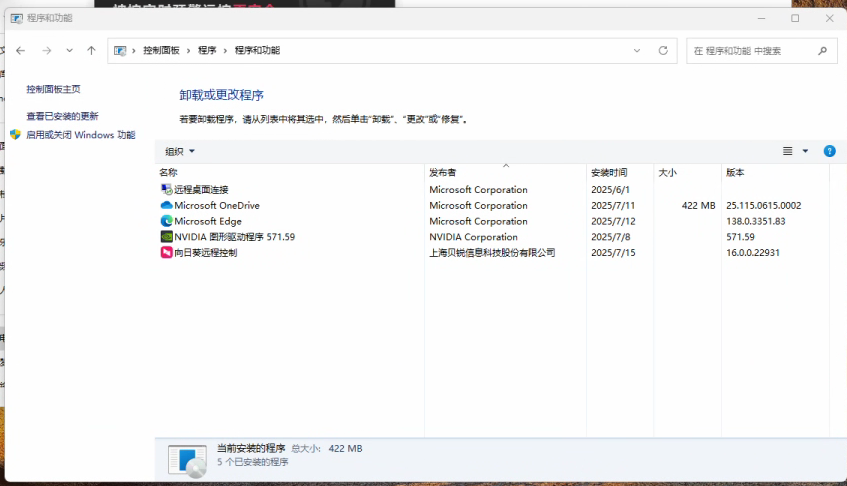Go forward with the right arrow
The width and height of the screenshot is (847, 486).
46,51
